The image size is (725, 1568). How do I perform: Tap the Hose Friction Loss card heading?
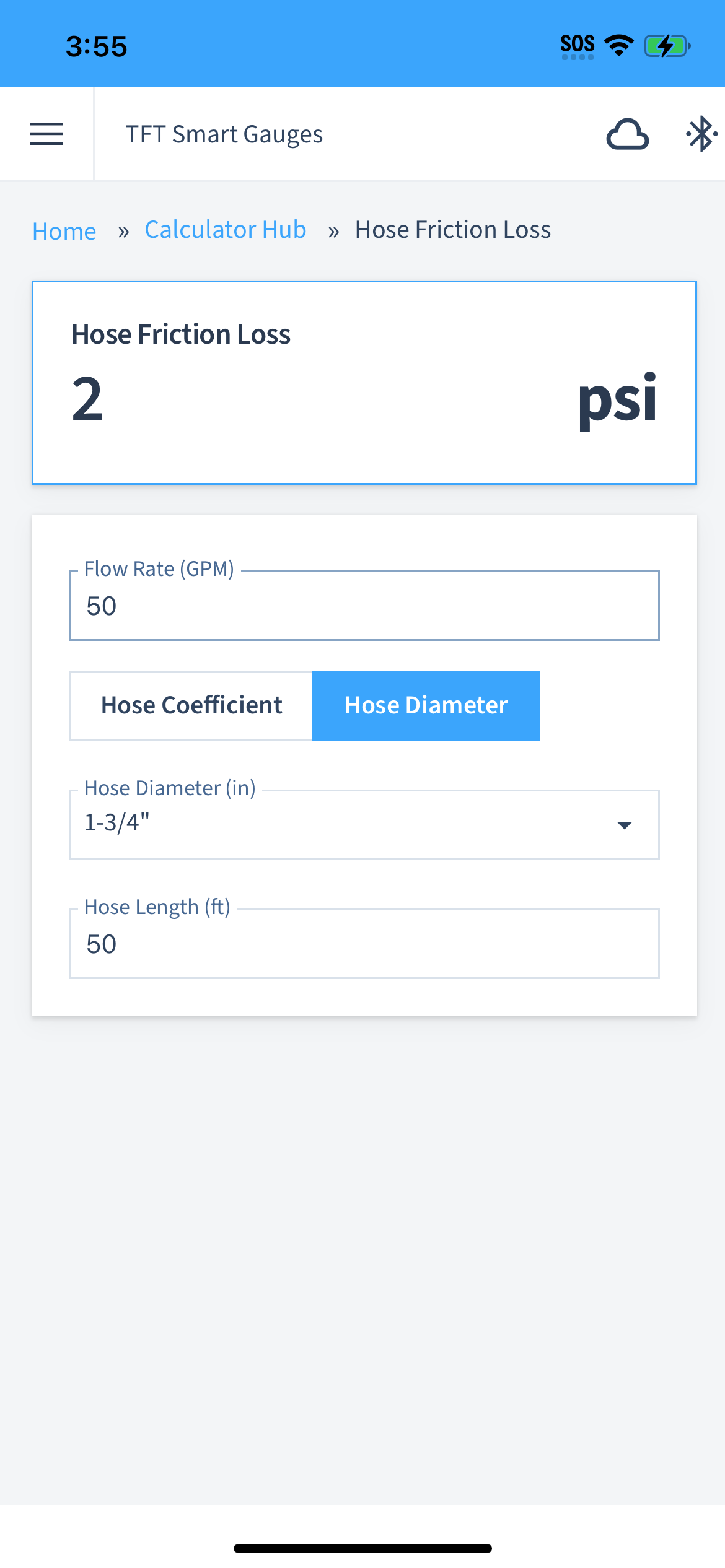coord(181,334)
